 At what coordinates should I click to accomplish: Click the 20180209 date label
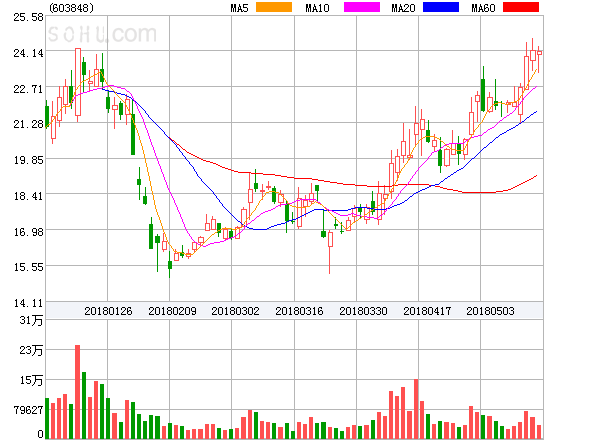[172, 311]
